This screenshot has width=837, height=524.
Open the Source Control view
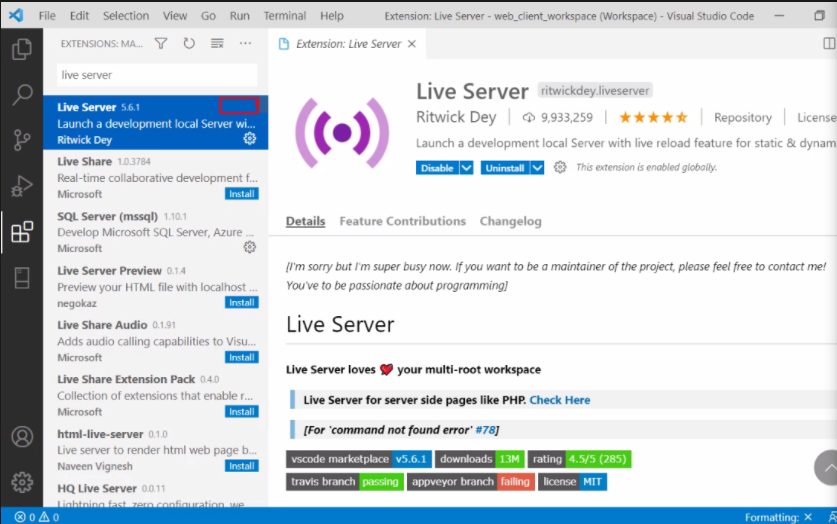(22, 140)
